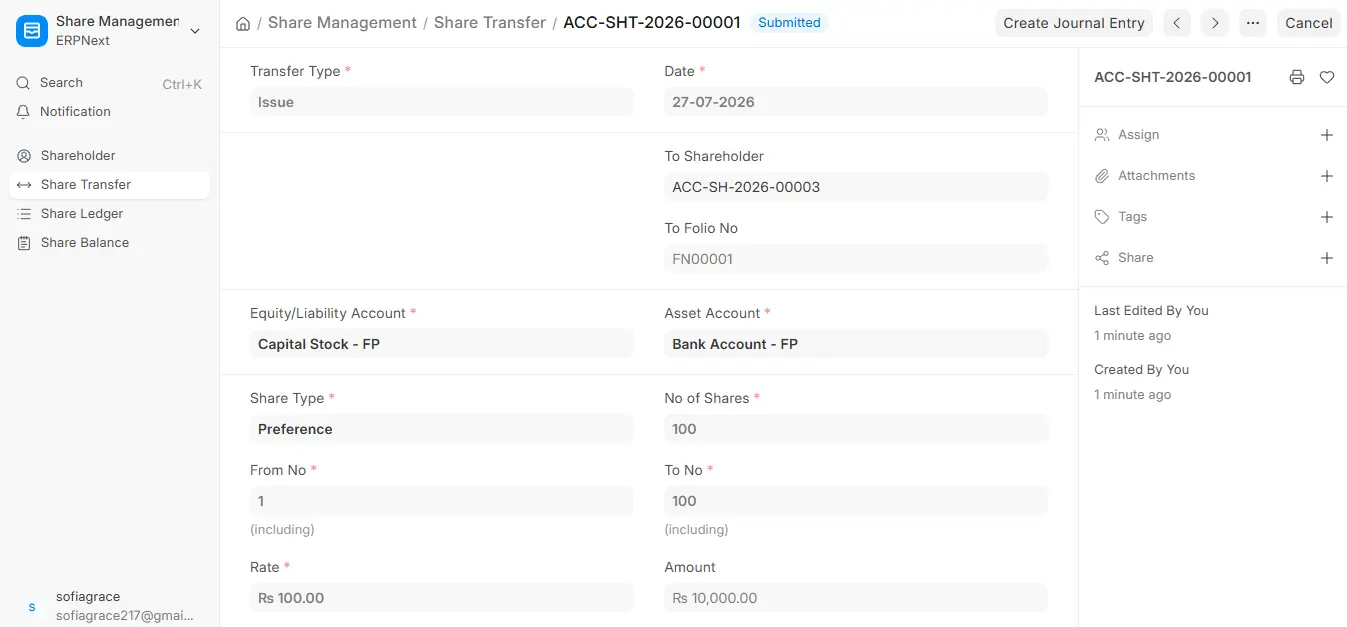
Task: Click the Search field in sidebar
Action: click(x=110, y=83)
